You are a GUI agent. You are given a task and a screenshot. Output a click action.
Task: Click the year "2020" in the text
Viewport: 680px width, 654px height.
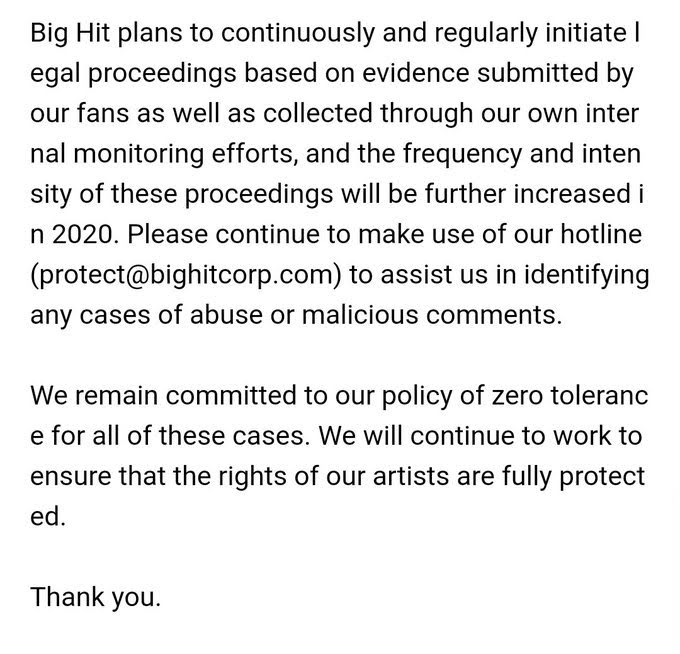(x=85, y=235)
